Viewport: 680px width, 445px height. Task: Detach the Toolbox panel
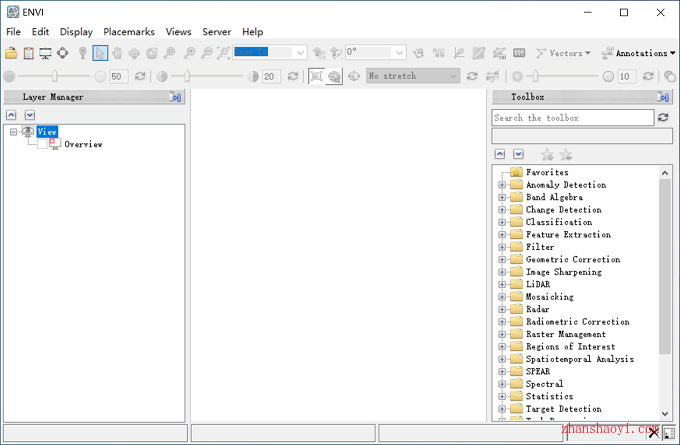[x=663, y=97]
